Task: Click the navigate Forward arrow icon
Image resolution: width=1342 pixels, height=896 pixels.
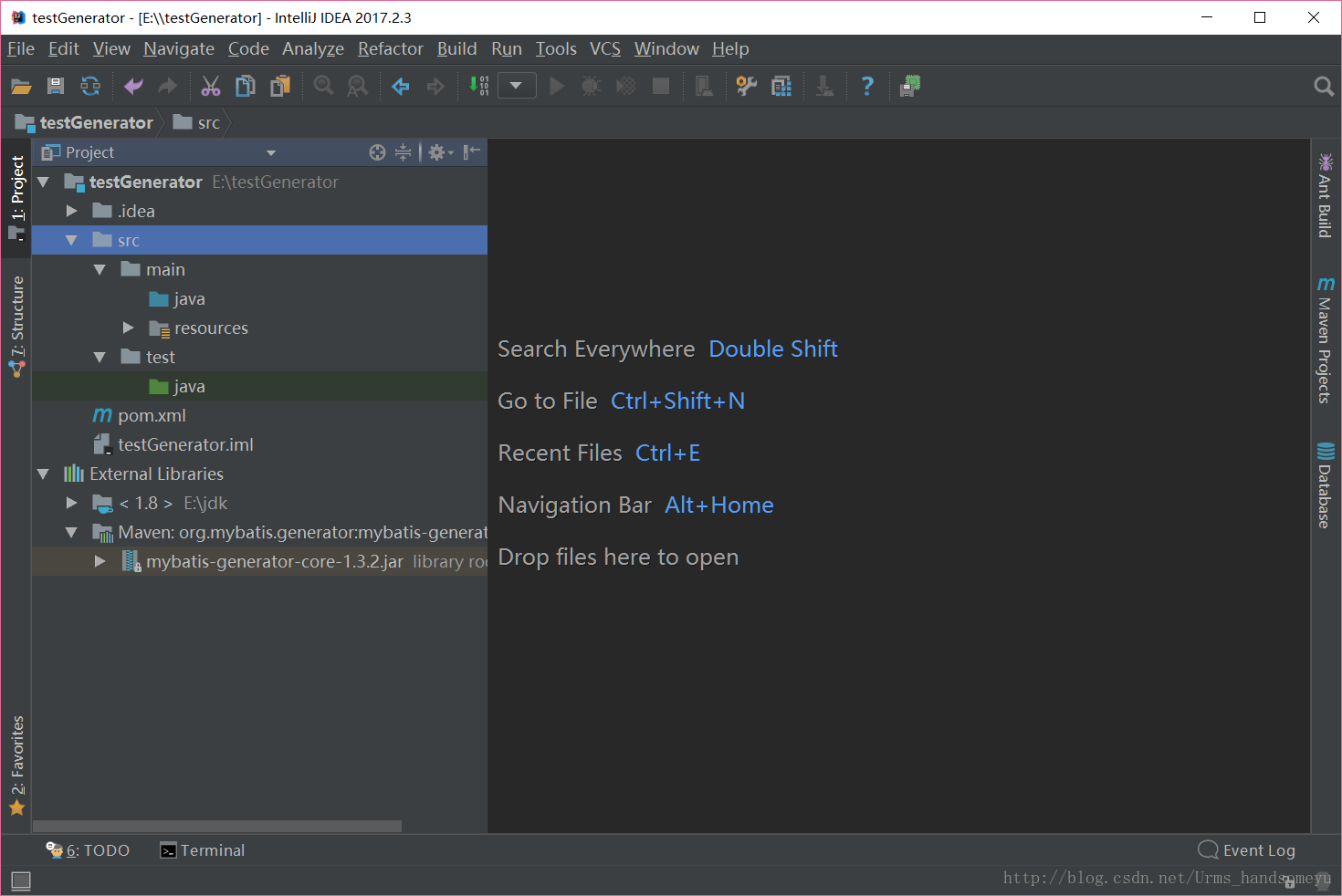Action: (x=435, y=86)
